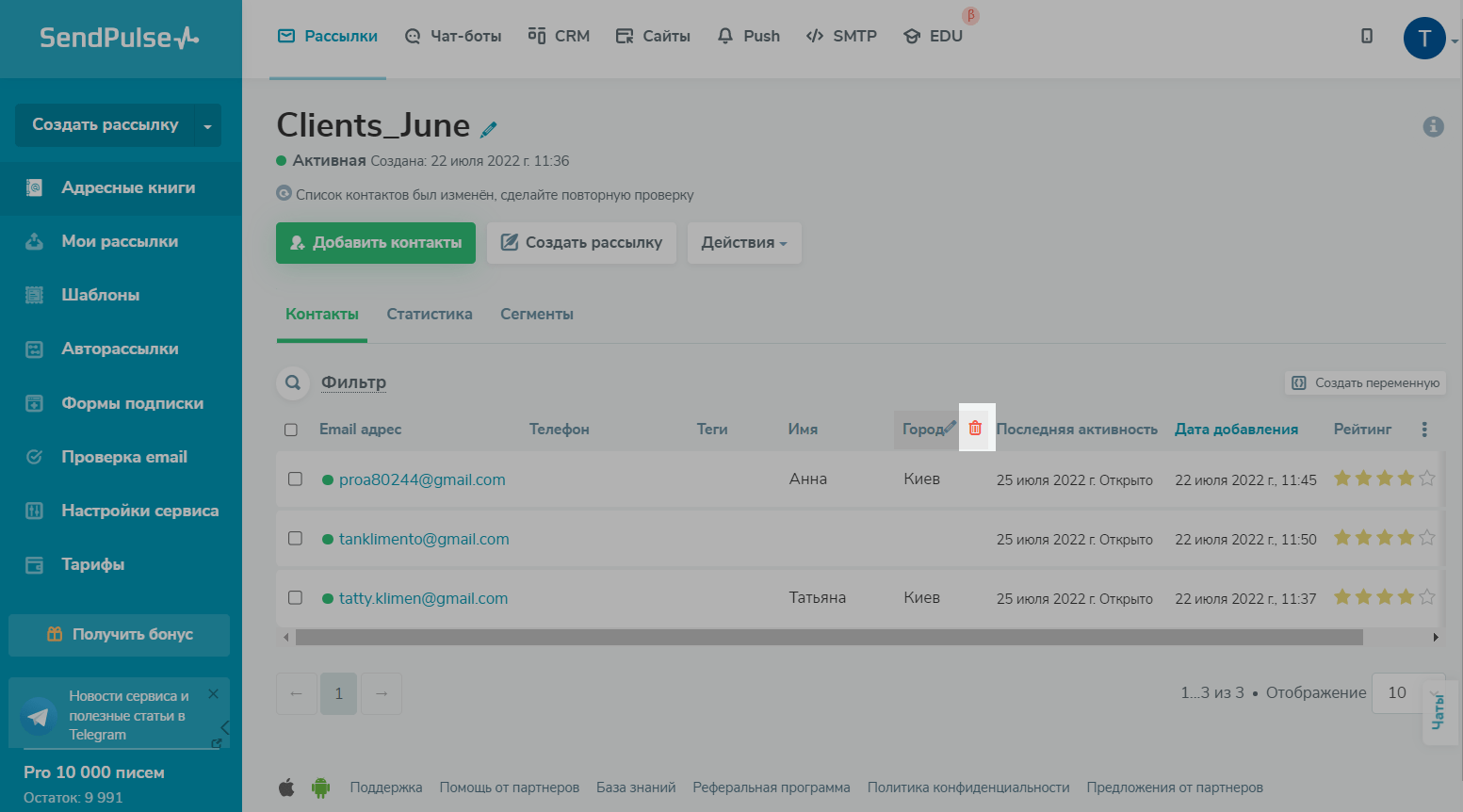Image resolution: width=1463 pixels, height=812 pixels.
Task: Click the table horizontal scrollbar
Action: pyautogui.click(x=829, y=638)
